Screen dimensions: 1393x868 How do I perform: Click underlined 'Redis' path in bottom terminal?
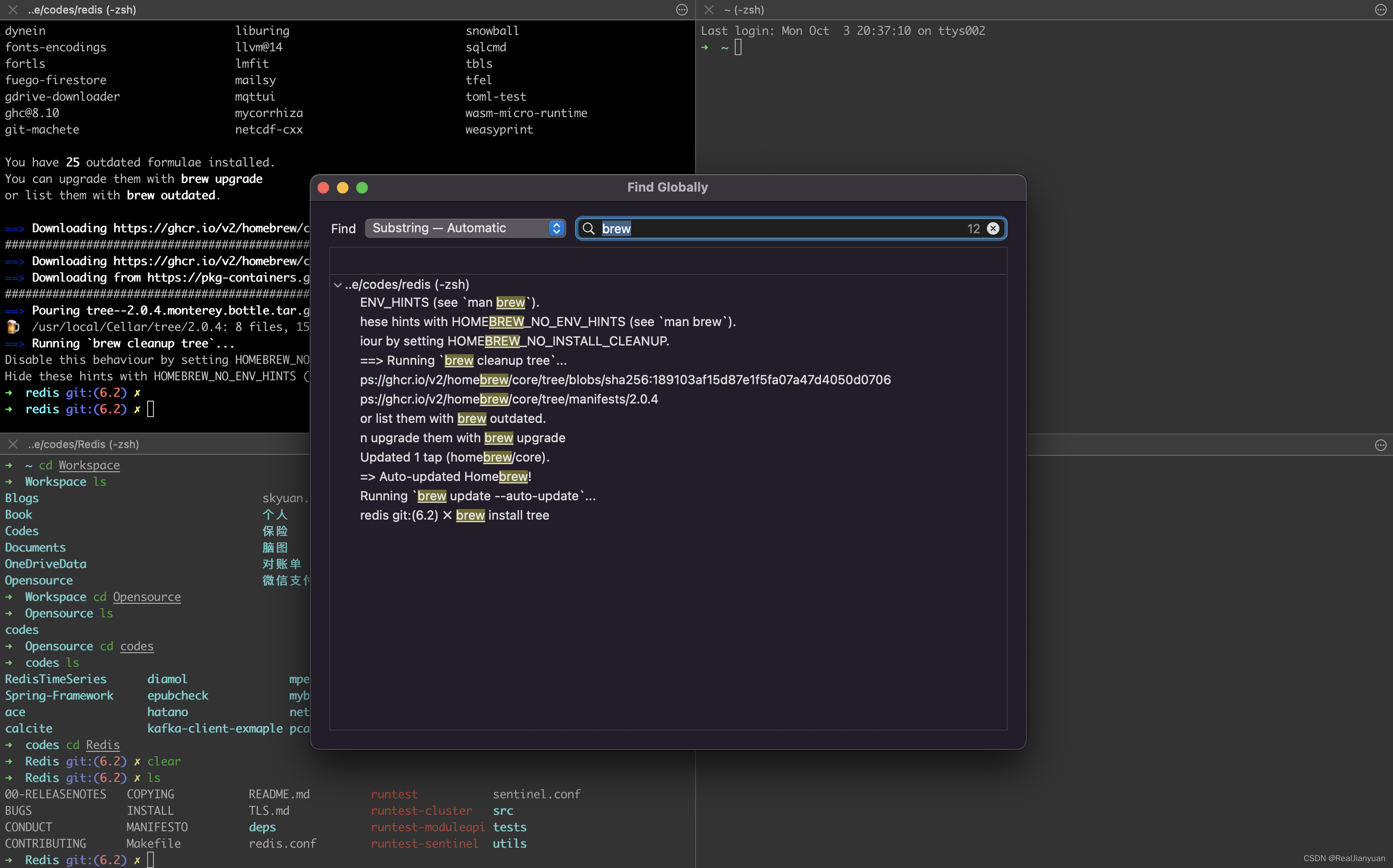tap(103, 745)
